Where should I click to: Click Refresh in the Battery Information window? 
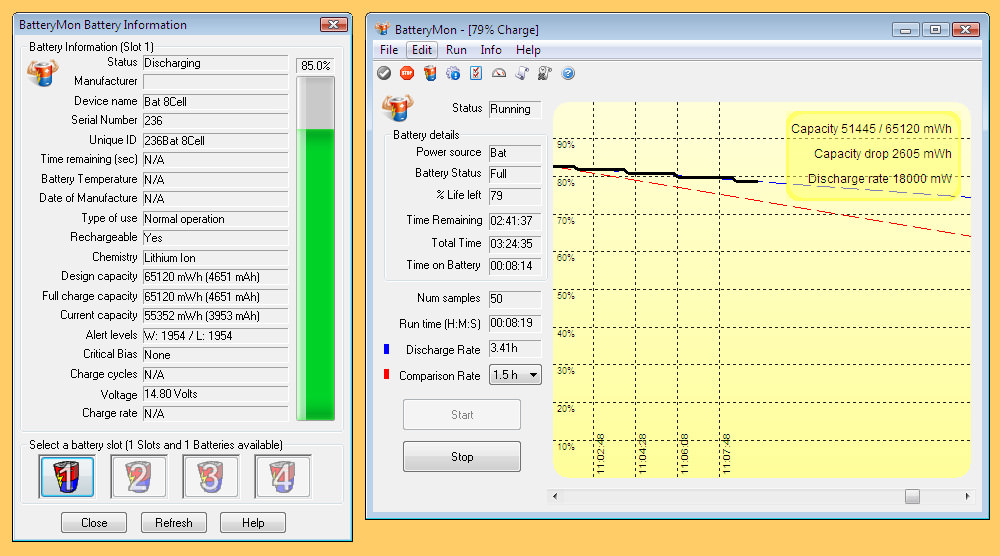click(174, 523)
